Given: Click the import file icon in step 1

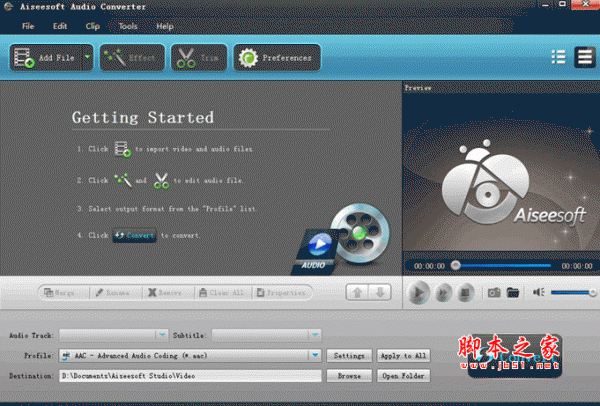Looking at the screenshot, I should [x=122, y=149].
